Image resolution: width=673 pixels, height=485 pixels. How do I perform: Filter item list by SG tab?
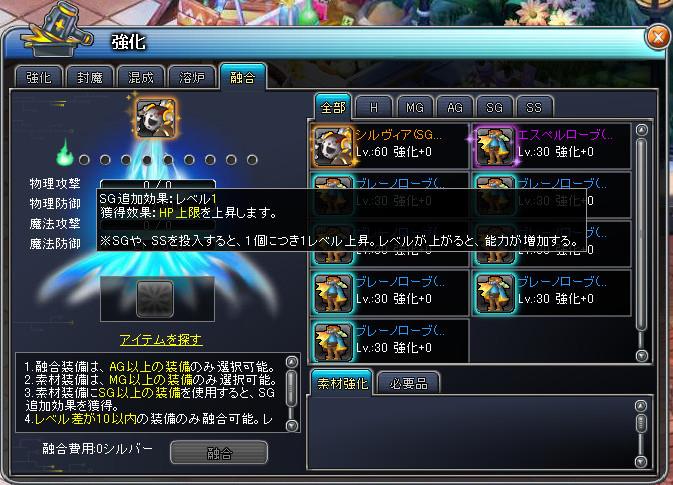(x=494, y=107)
